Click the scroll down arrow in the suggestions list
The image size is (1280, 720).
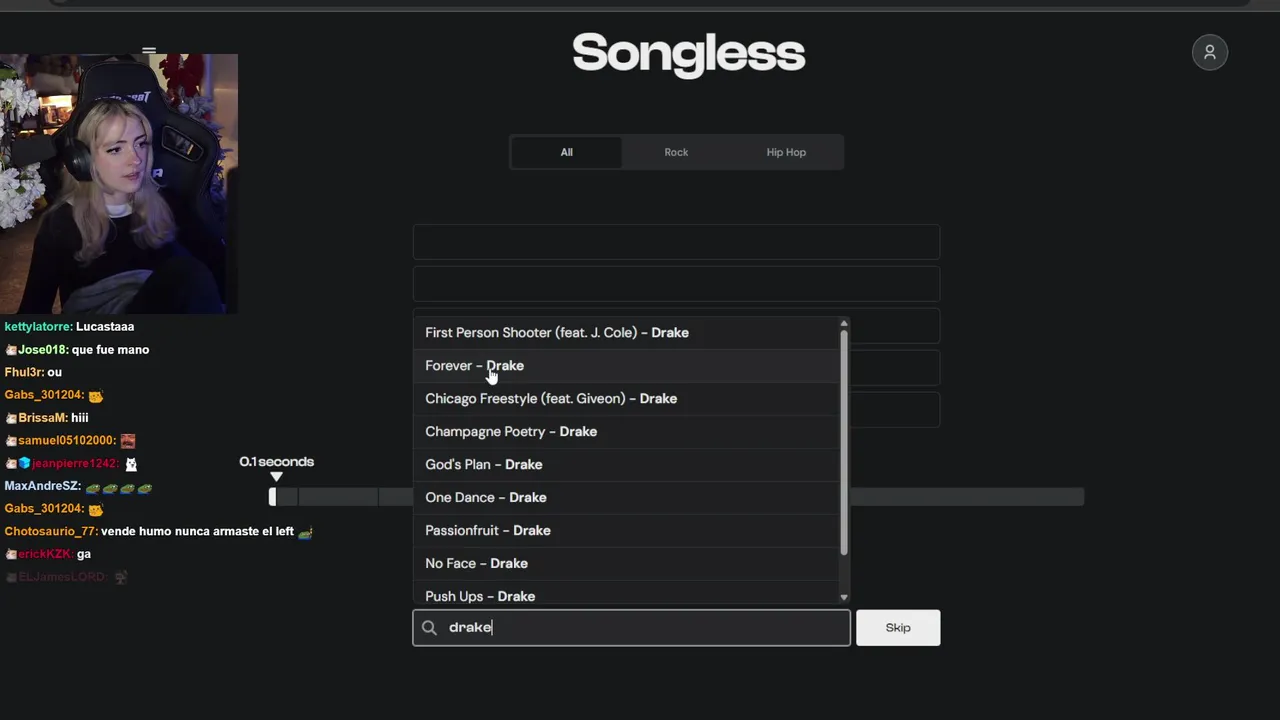pyautogui.click(x=844, y=597)
